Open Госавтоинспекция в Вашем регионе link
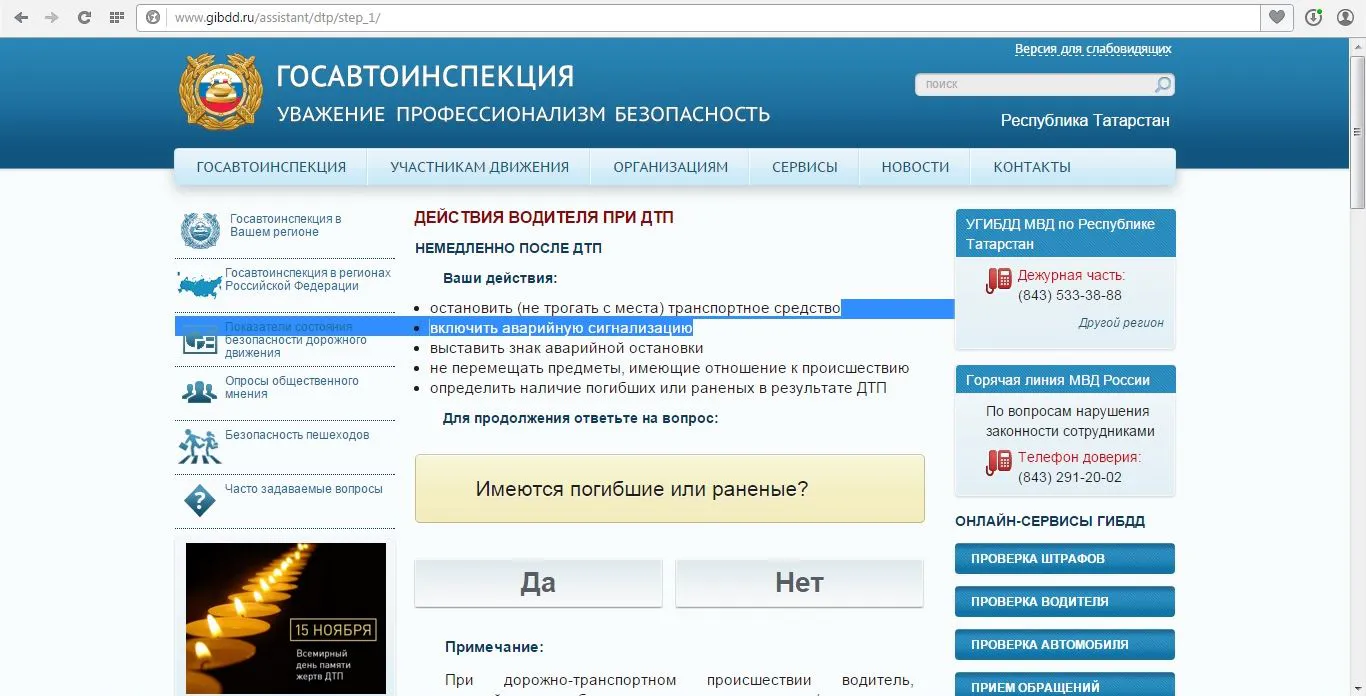The width and height of the screenshot is (1366, 696). point(285,225)
